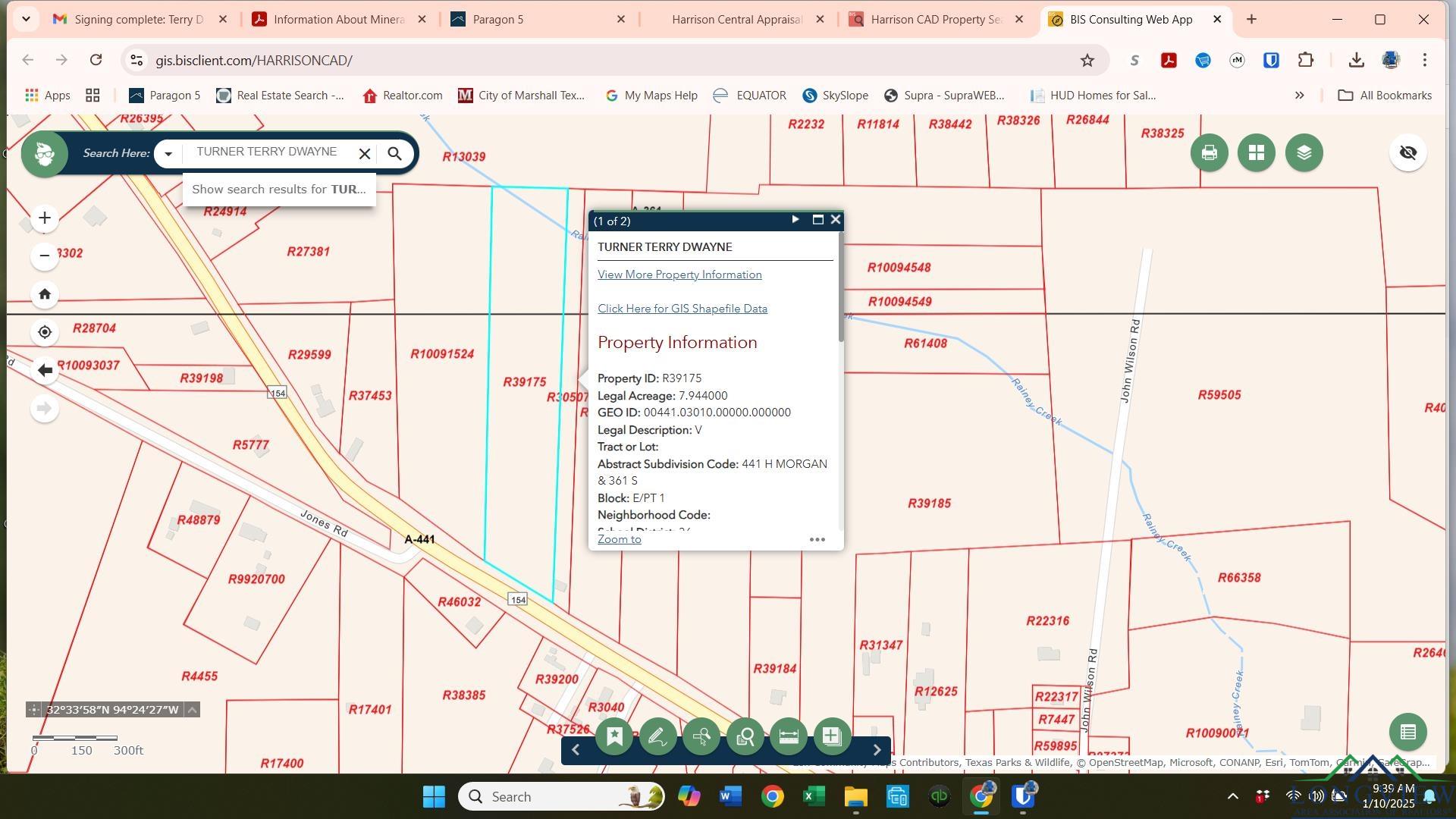Click the grid/table view icon
The image size is (1456, 819).
(1256, 153)
